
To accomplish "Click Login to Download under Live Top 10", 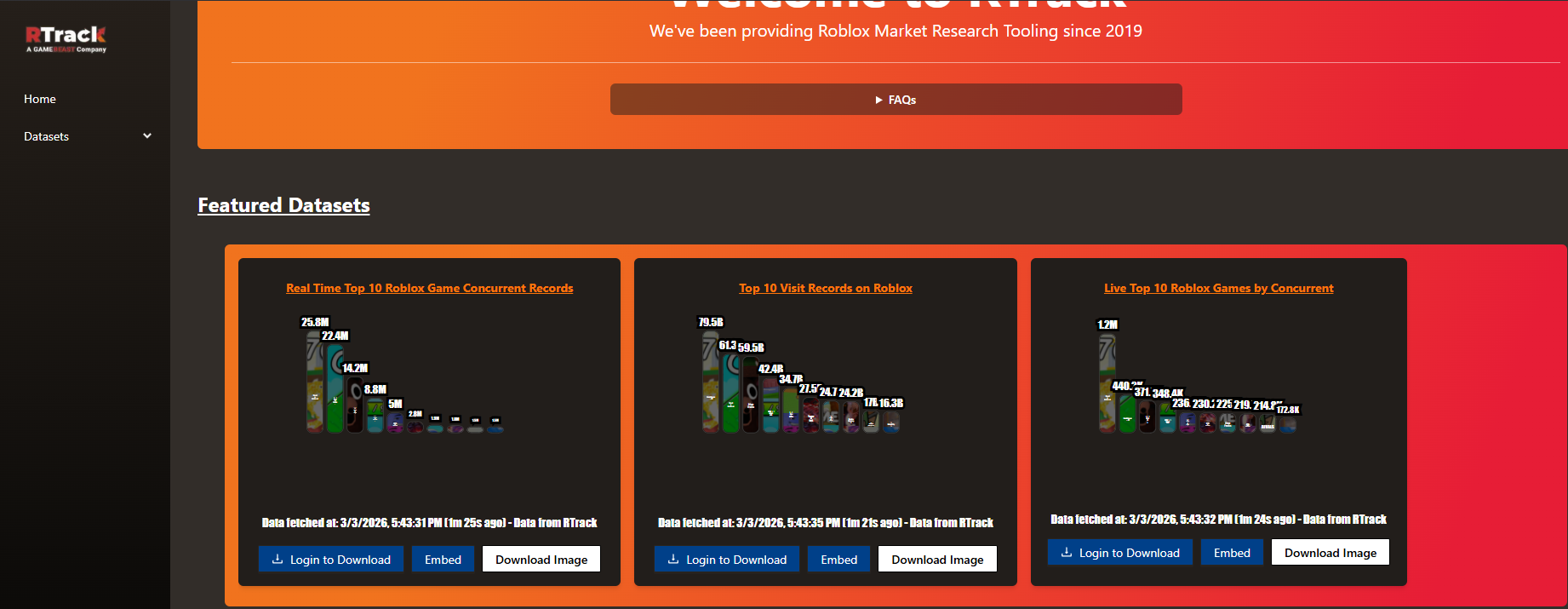I will point(1120,553).
